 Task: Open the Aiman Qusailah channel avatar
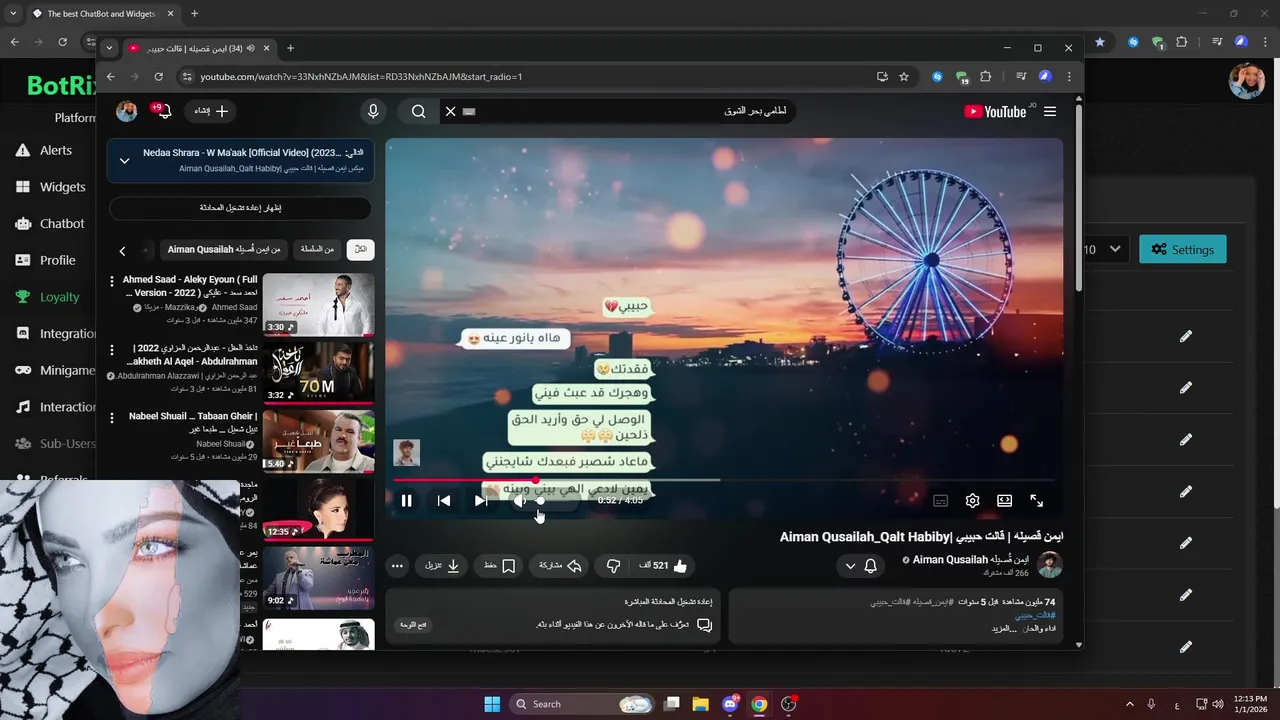(x=1049, y=565)
